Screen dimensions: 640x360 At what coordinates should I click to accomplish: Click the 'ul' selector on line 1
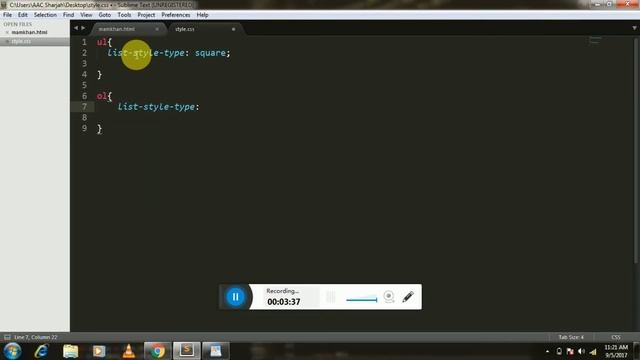click(x=102, y=42)
